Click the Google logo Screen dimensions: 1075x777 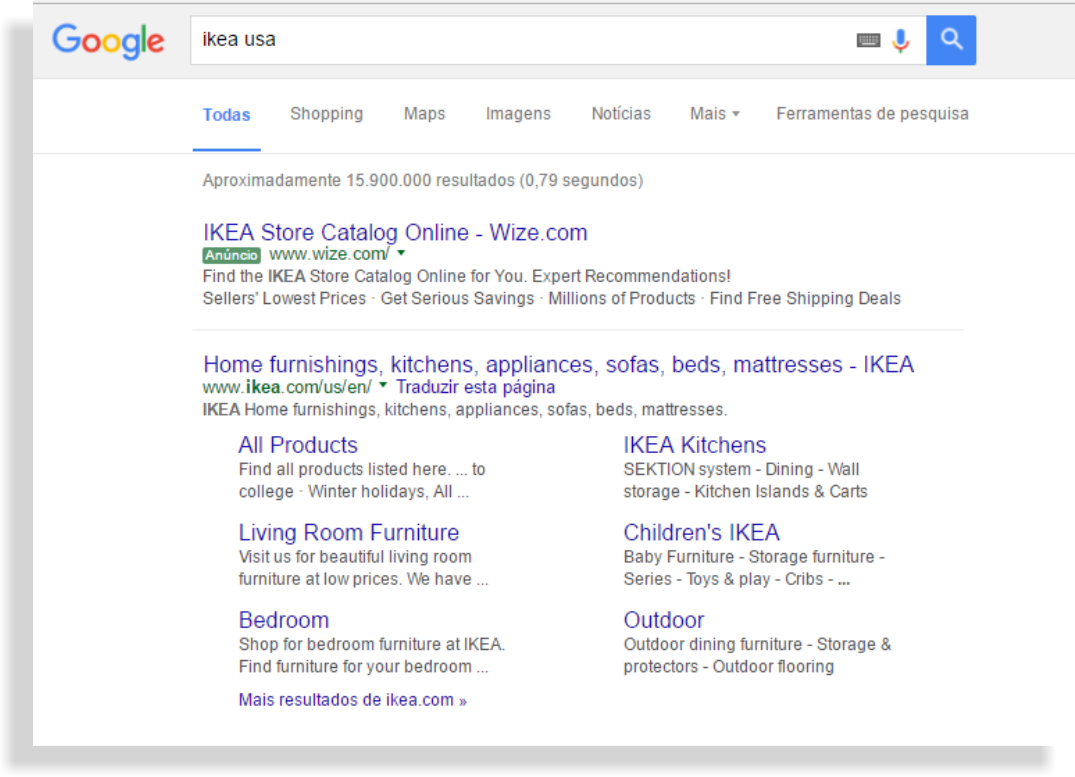pyautogui.click(x=108, y=41)
